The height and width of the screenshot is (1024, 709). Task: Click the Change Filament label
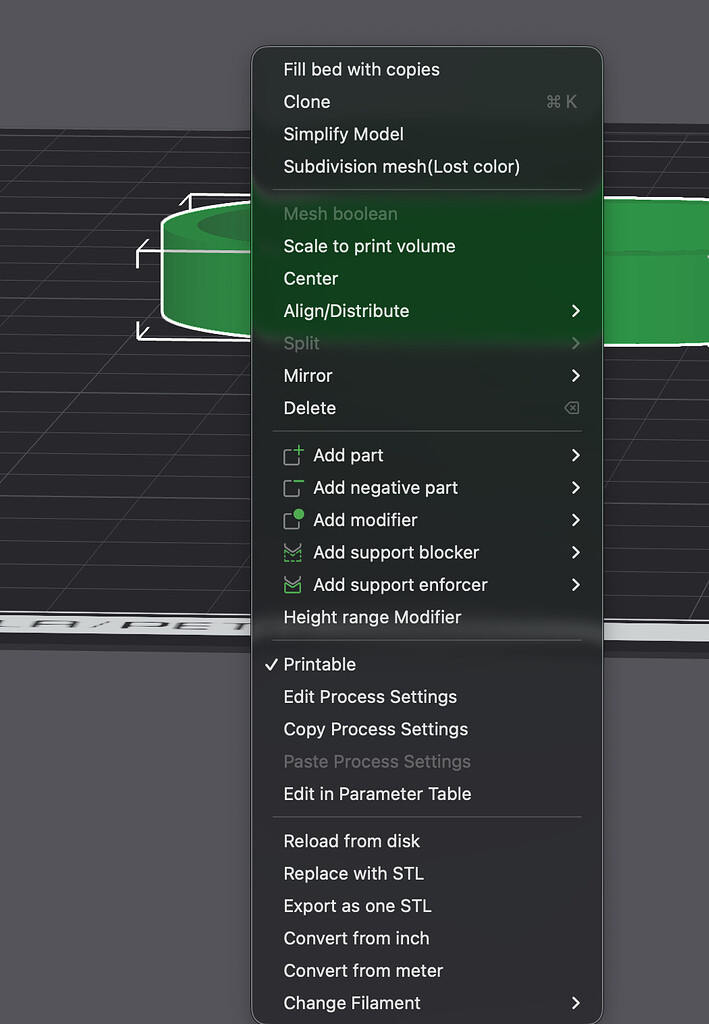point(352,1003)
